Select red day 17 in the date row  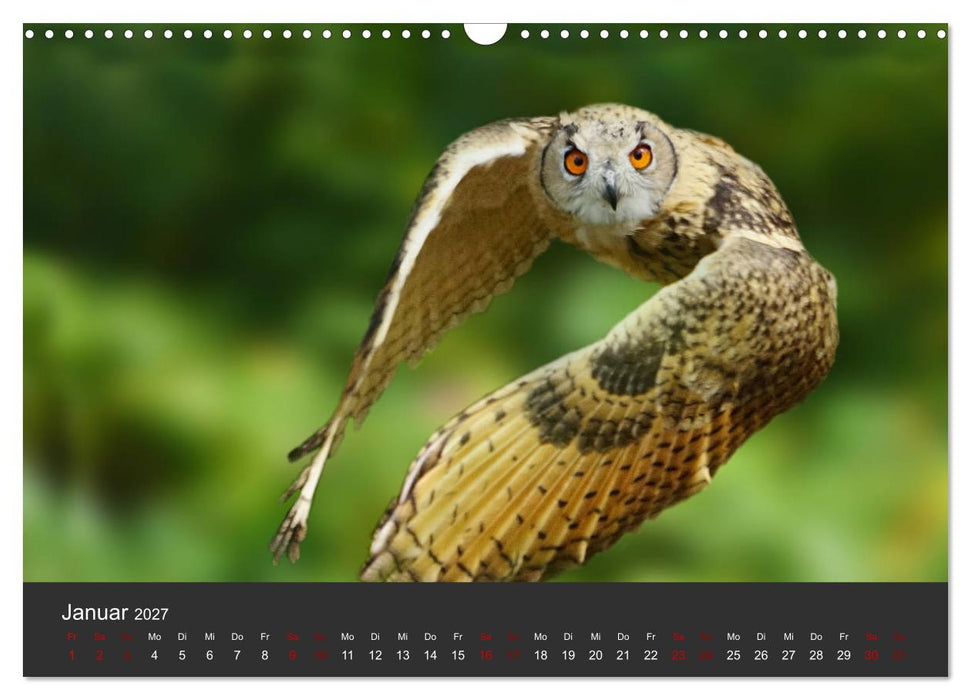point(513,655)
